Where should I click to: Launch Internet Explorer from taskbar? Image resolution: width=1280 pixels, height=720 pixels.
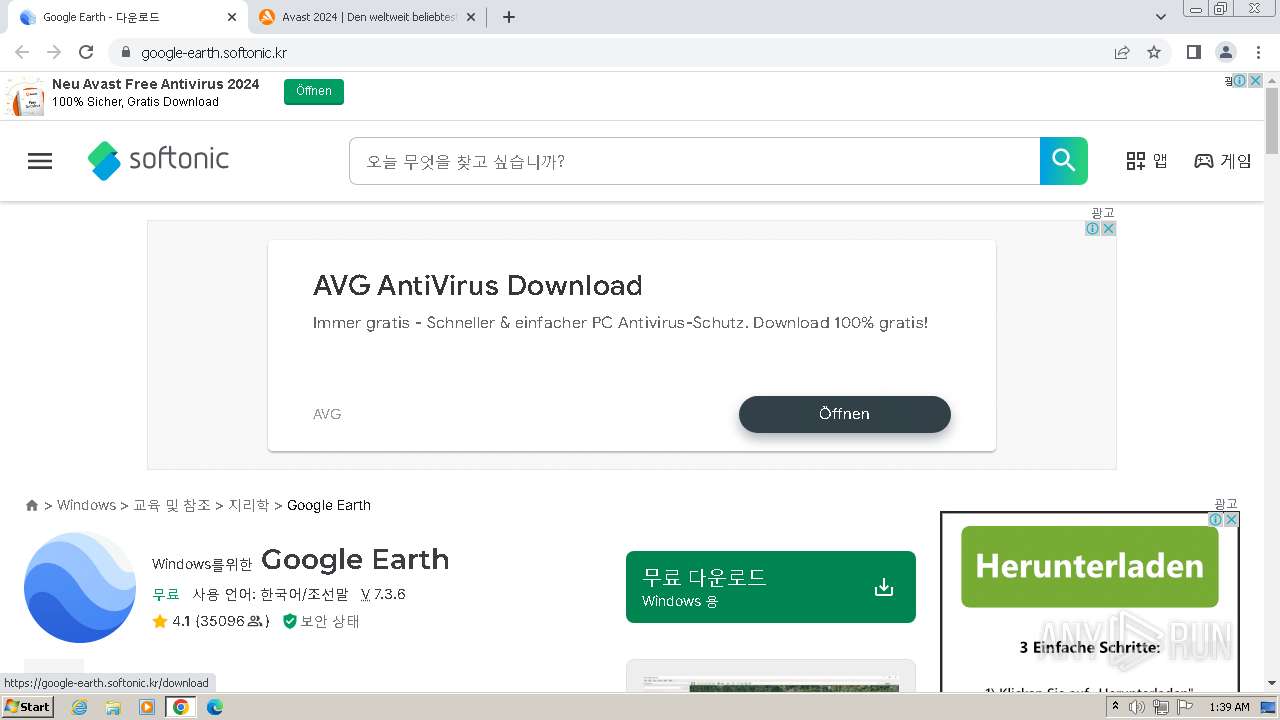click(x=80, y=707)
